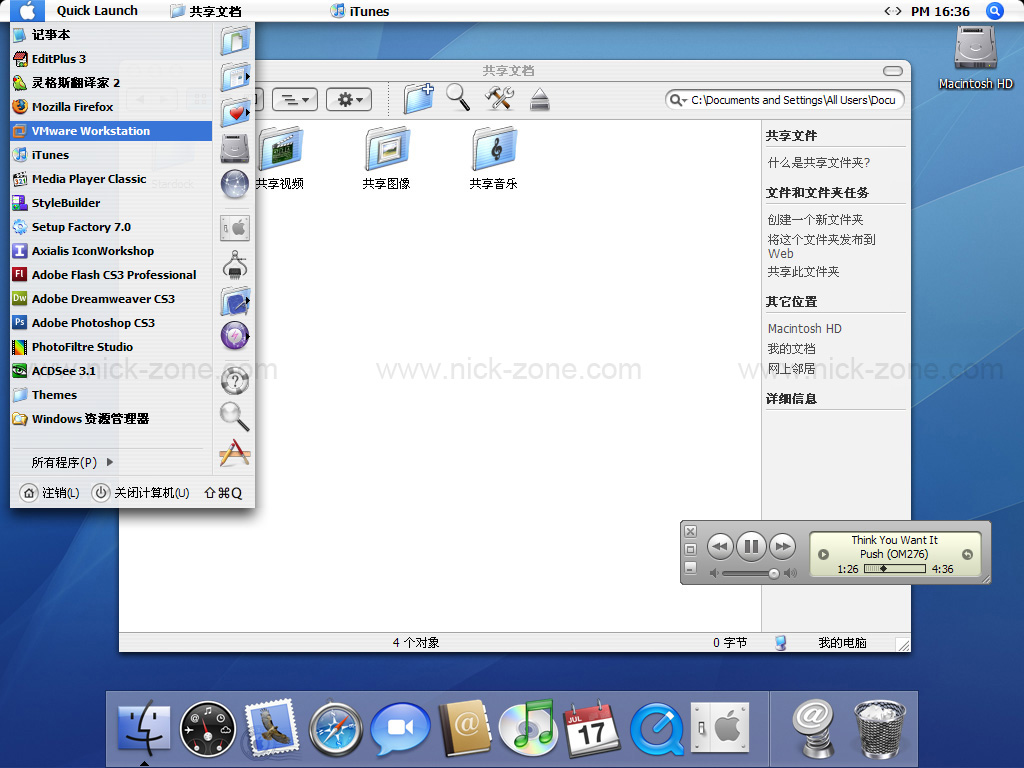Open Media Player Classic from start menu
This screenshot has height=768, width=1024.
coord(111,179)
